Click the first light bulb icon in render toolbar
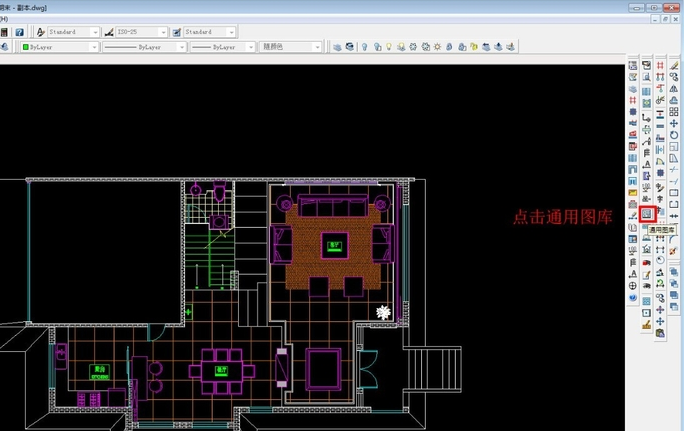The height and width of the screenshot is (431, 684). coord(365,47)
